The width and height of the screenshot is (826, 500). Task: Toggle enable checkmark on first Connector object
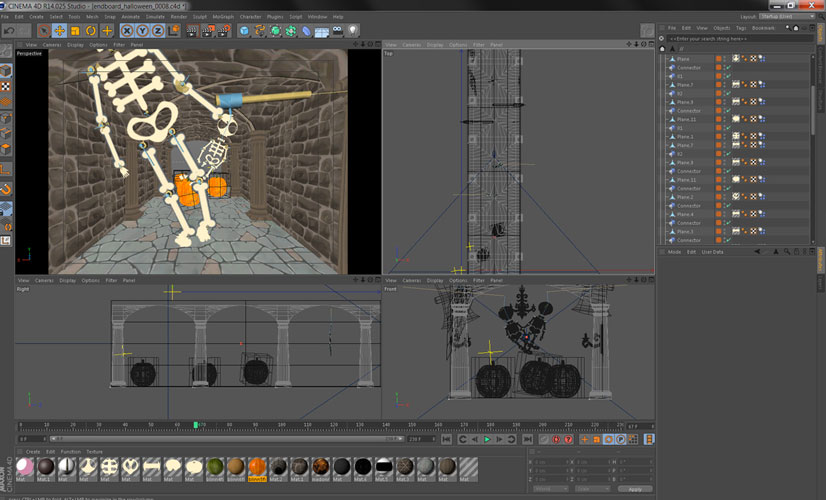[727, 68]
